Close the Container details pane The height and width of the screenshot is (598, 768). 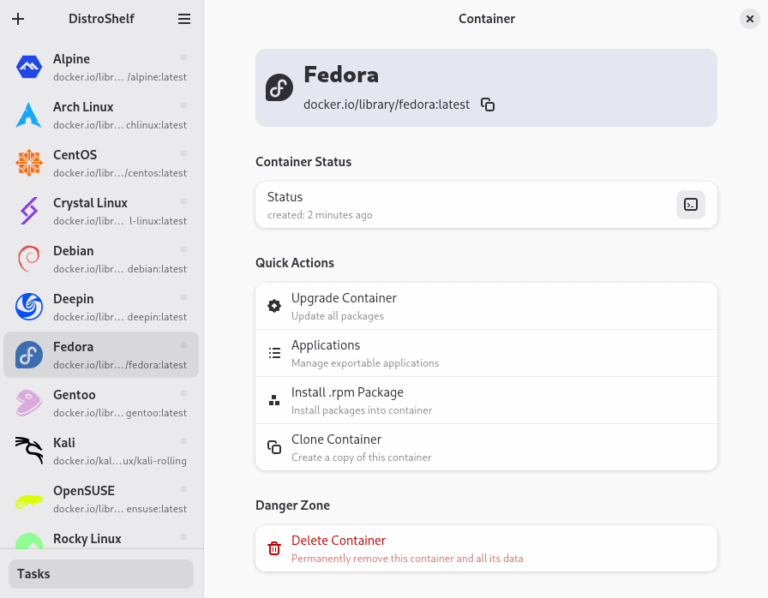749,19
